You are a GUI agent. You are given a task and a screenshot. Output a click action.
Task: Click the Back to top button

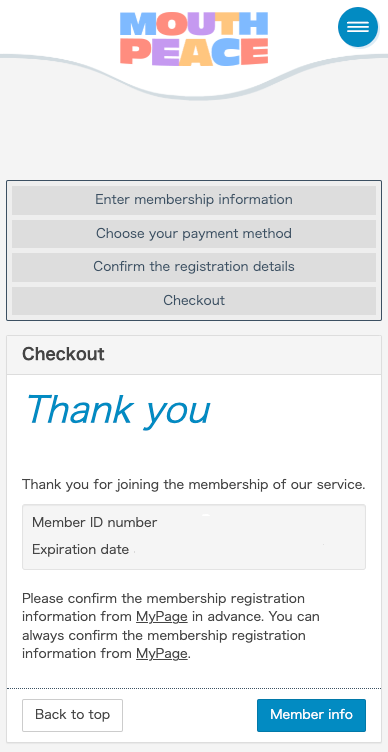[72, 715]
